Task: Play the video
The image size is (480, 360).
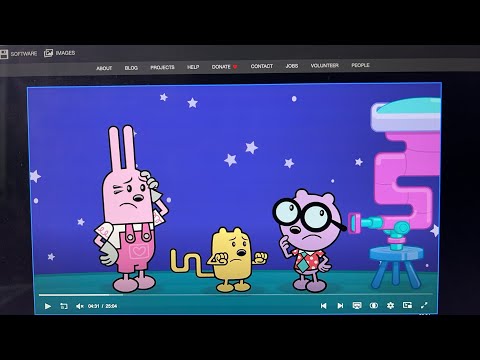Action: point(48,306)
